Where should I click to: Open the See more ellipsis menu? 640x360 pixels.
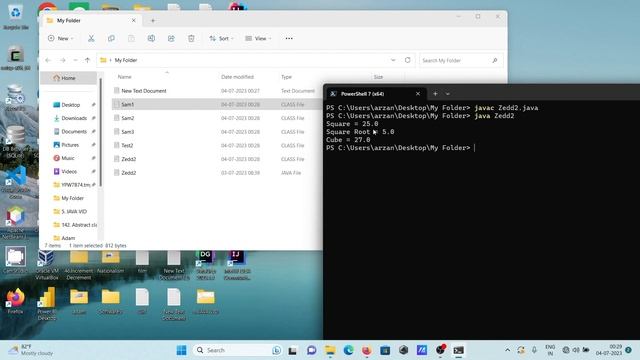tap(289, 38)
